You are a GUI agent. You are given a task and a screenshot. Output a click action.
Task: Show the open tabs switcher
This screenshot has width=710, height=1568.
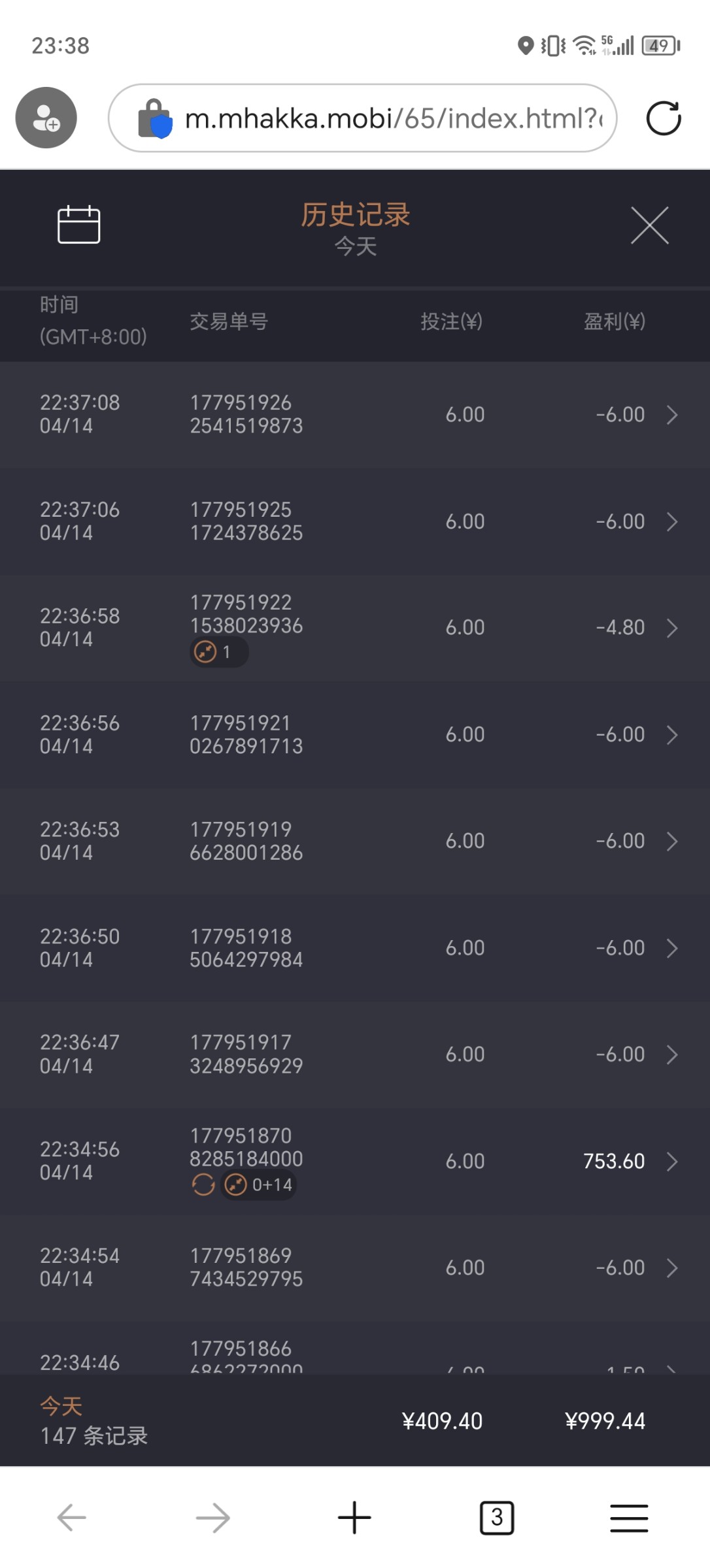pos(497,1517)
